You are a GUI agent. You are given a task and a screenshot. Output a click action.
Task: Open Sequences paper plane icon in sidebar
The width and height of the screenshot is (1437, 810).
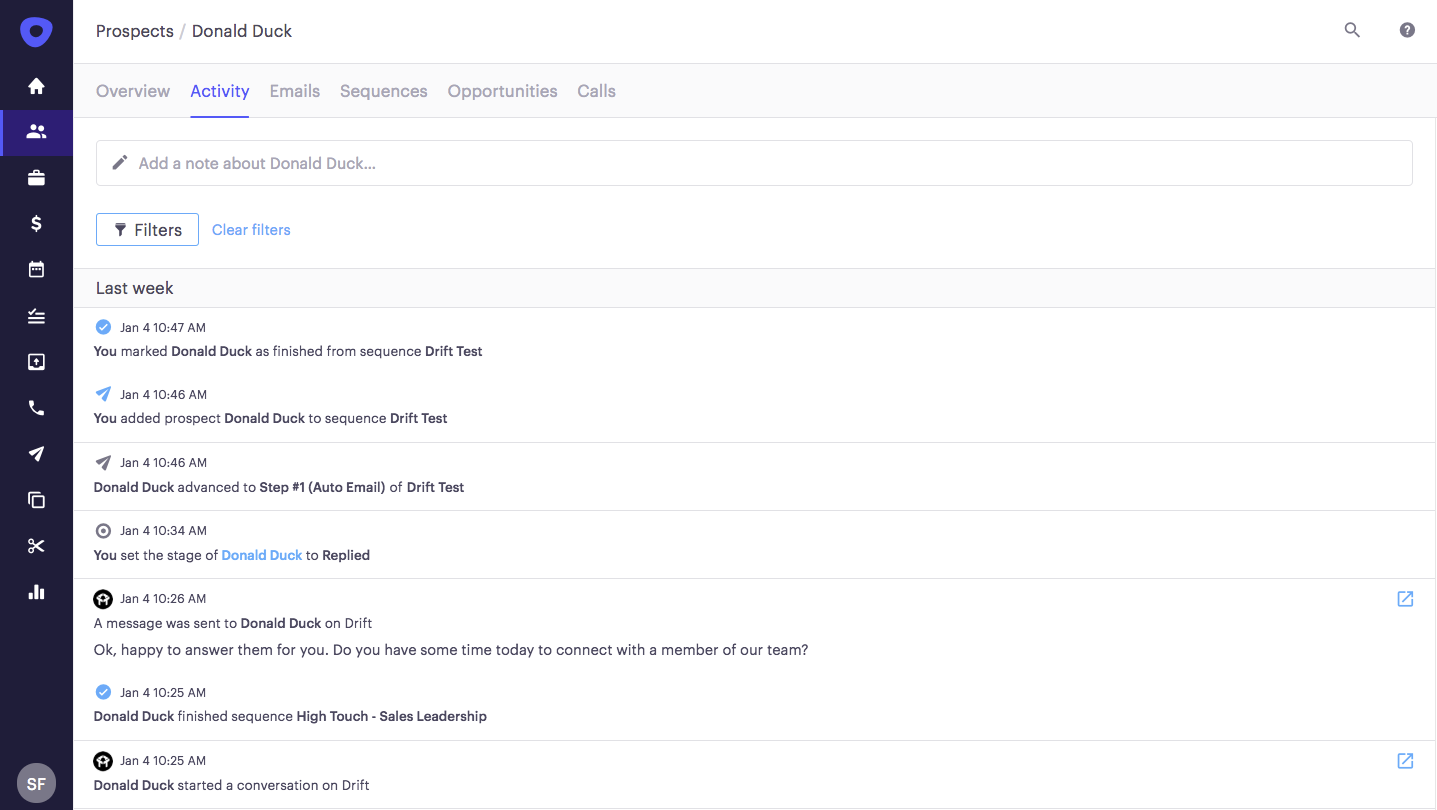36,454
